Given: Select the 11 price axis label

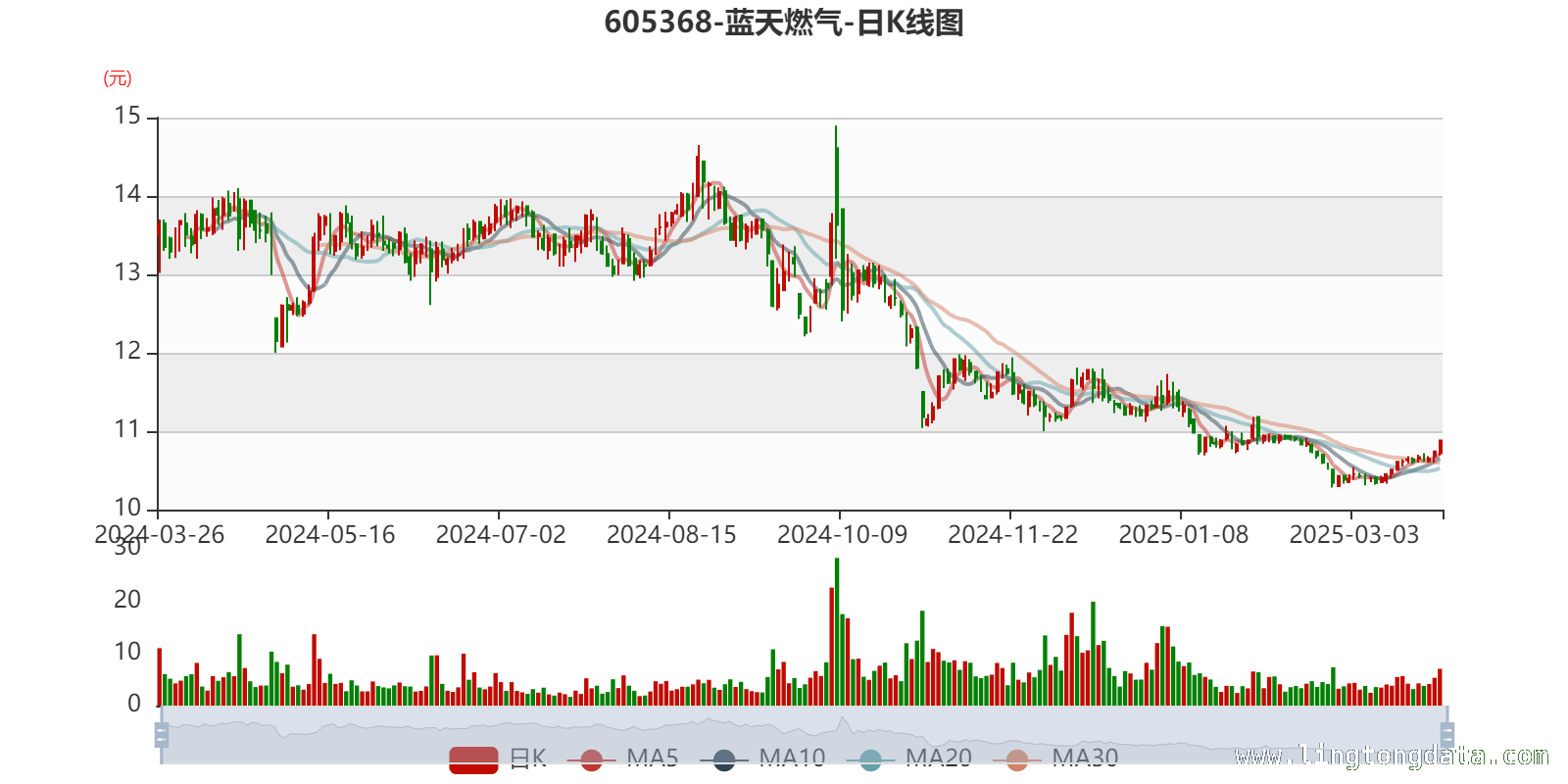Looking at the screenshot, I should tap(127, 430).
